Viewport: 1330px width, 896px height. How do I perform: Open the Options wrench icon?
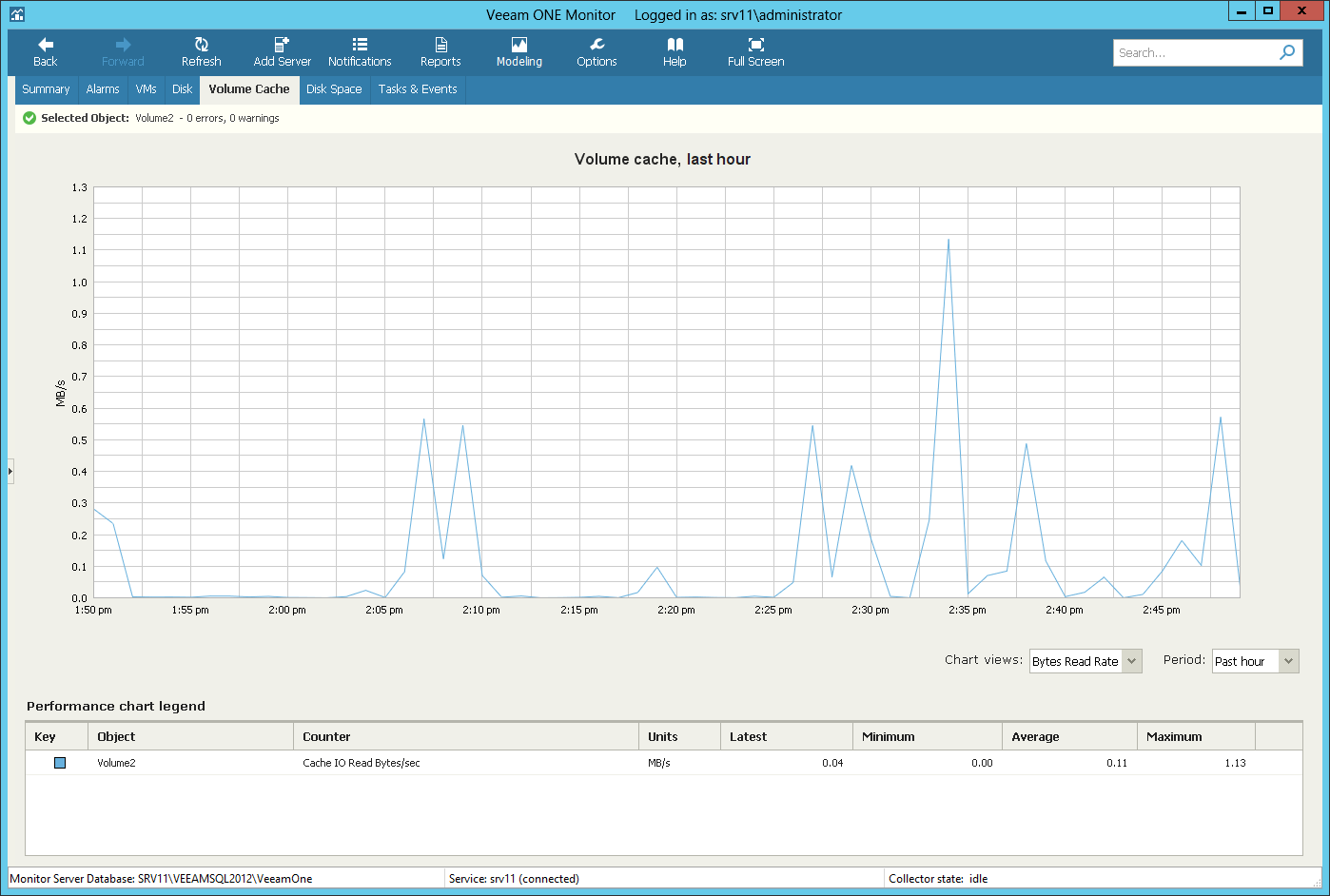(597, 45)
